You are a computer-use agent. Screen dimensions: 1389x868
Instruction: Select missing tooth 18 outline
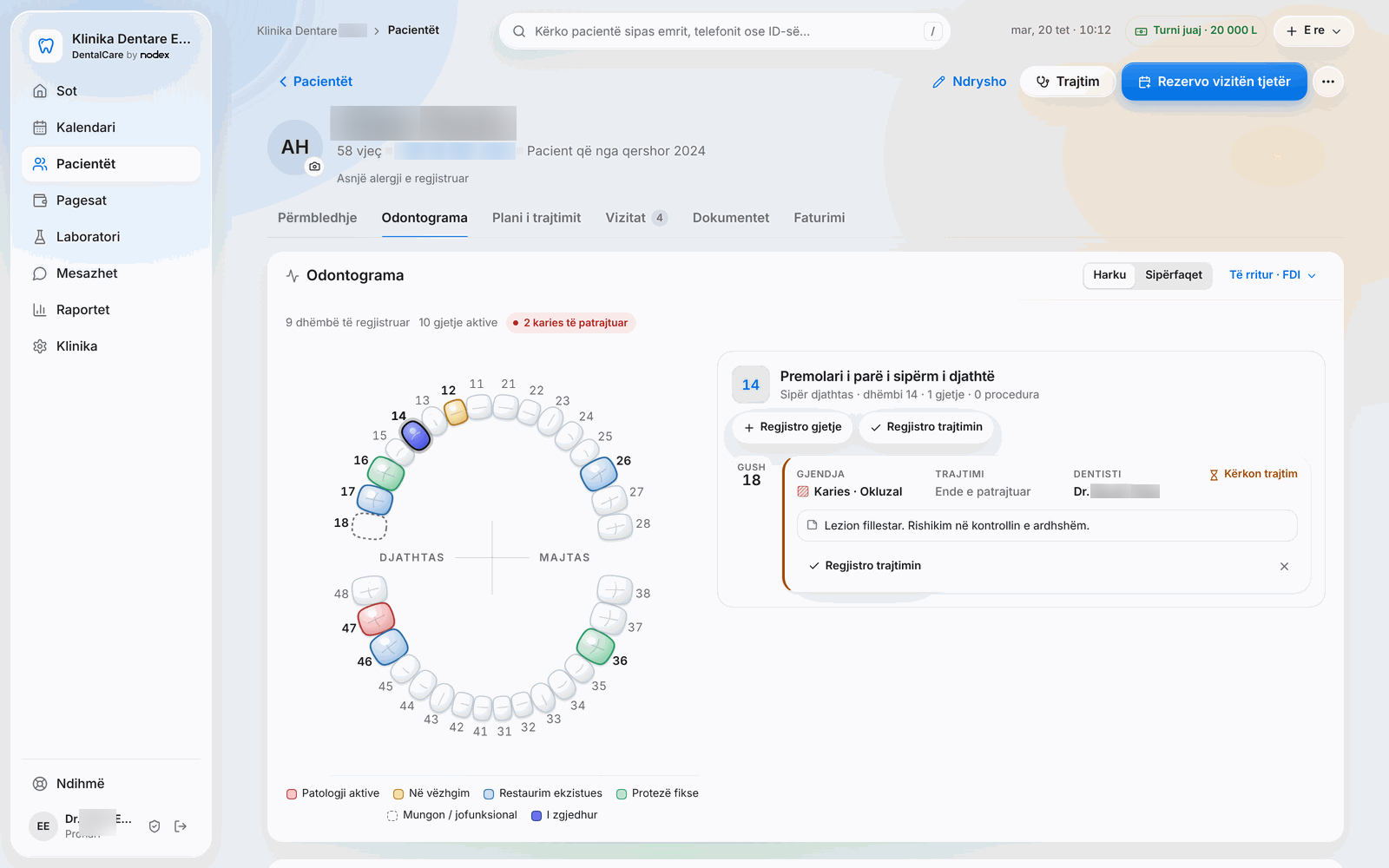click(x=370, y=526)
